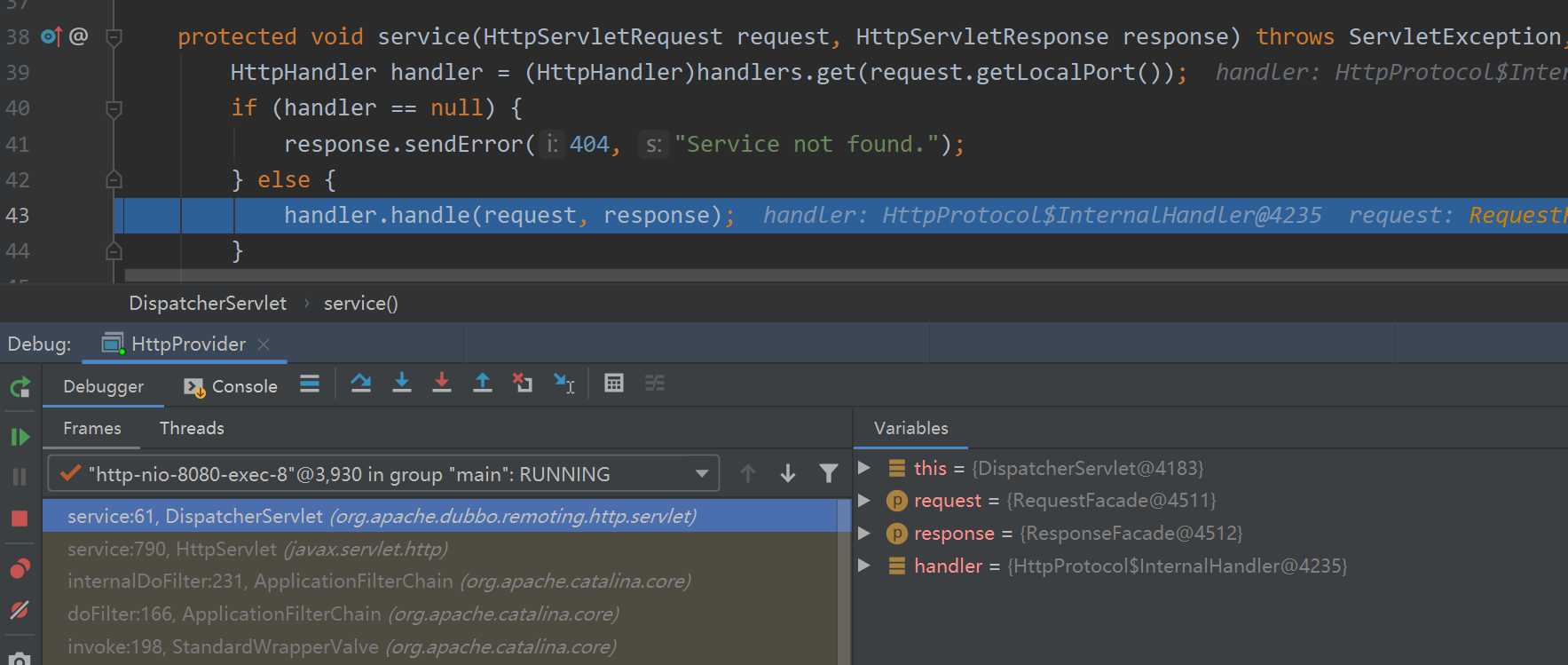Click the Force Step Into red arrow

pos(442,384)
